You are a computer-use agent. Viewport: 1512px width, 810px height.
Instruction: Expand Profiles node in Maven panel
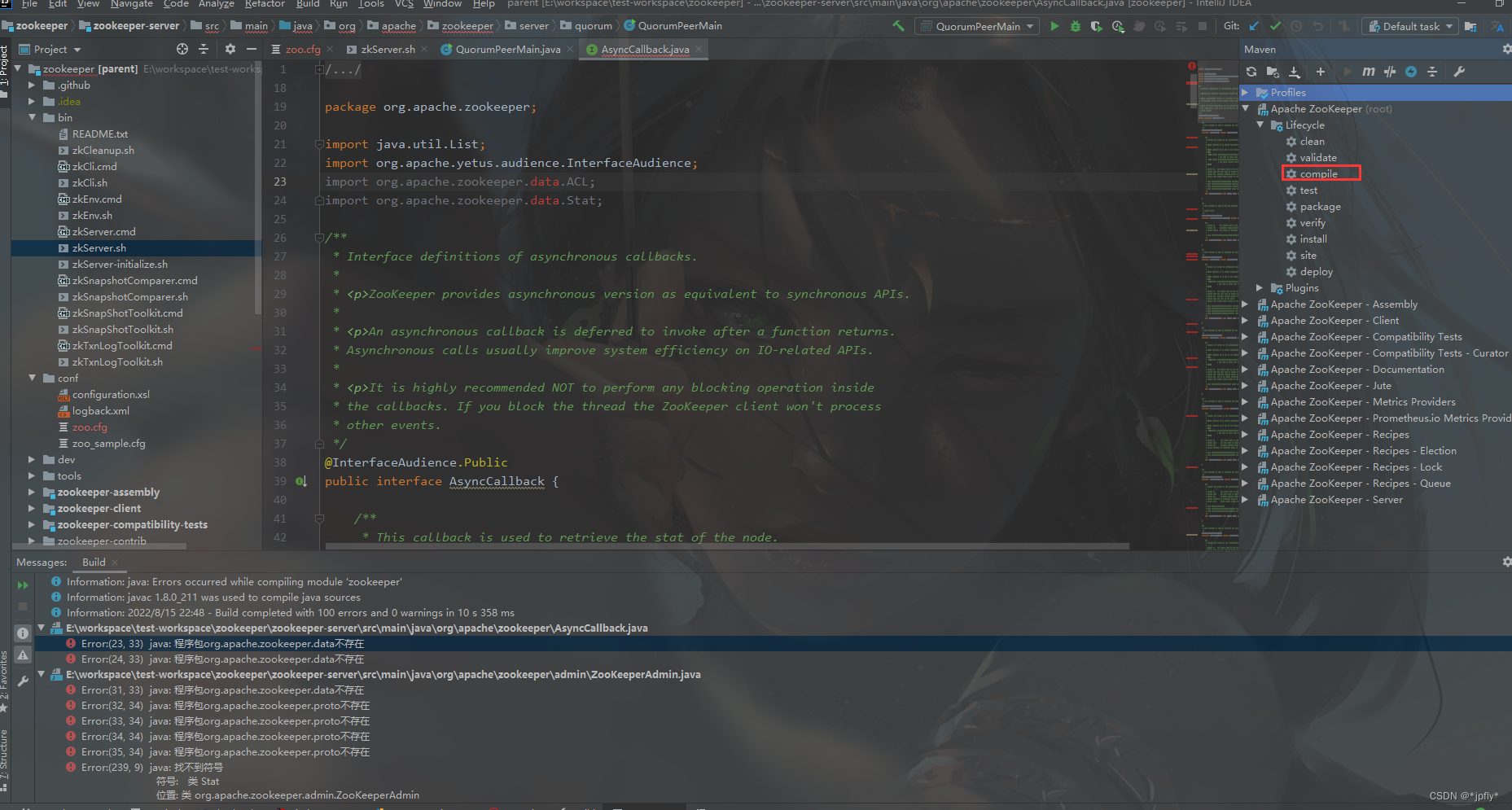coord(1245,93)
